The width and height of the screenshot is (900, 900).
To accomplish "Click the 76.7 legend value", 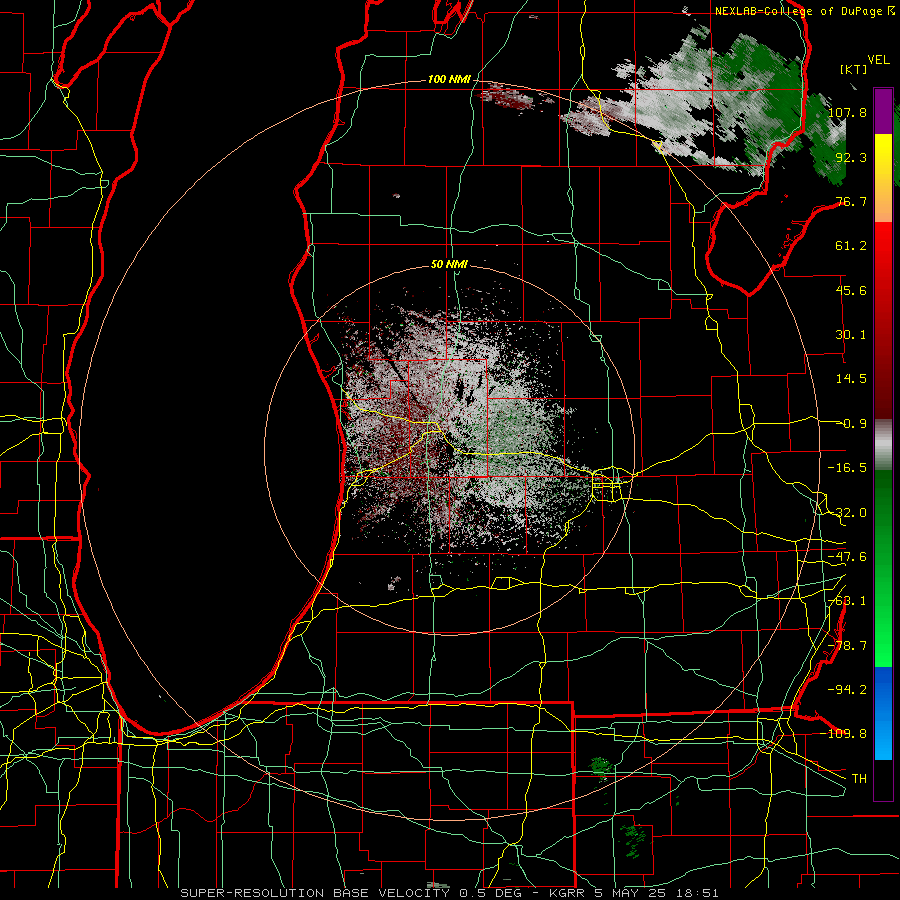I will pos(851,201).
